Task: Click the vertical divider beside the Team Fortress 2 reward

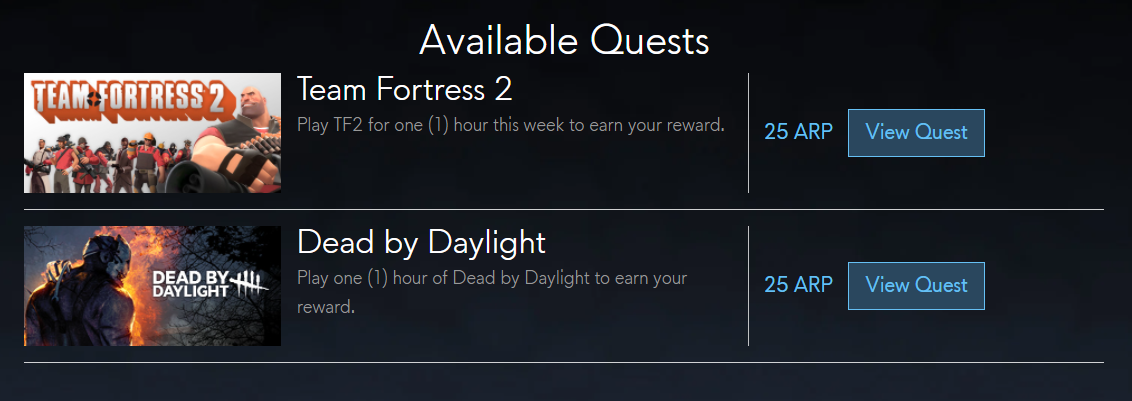Action: click(x=749, y=133)
